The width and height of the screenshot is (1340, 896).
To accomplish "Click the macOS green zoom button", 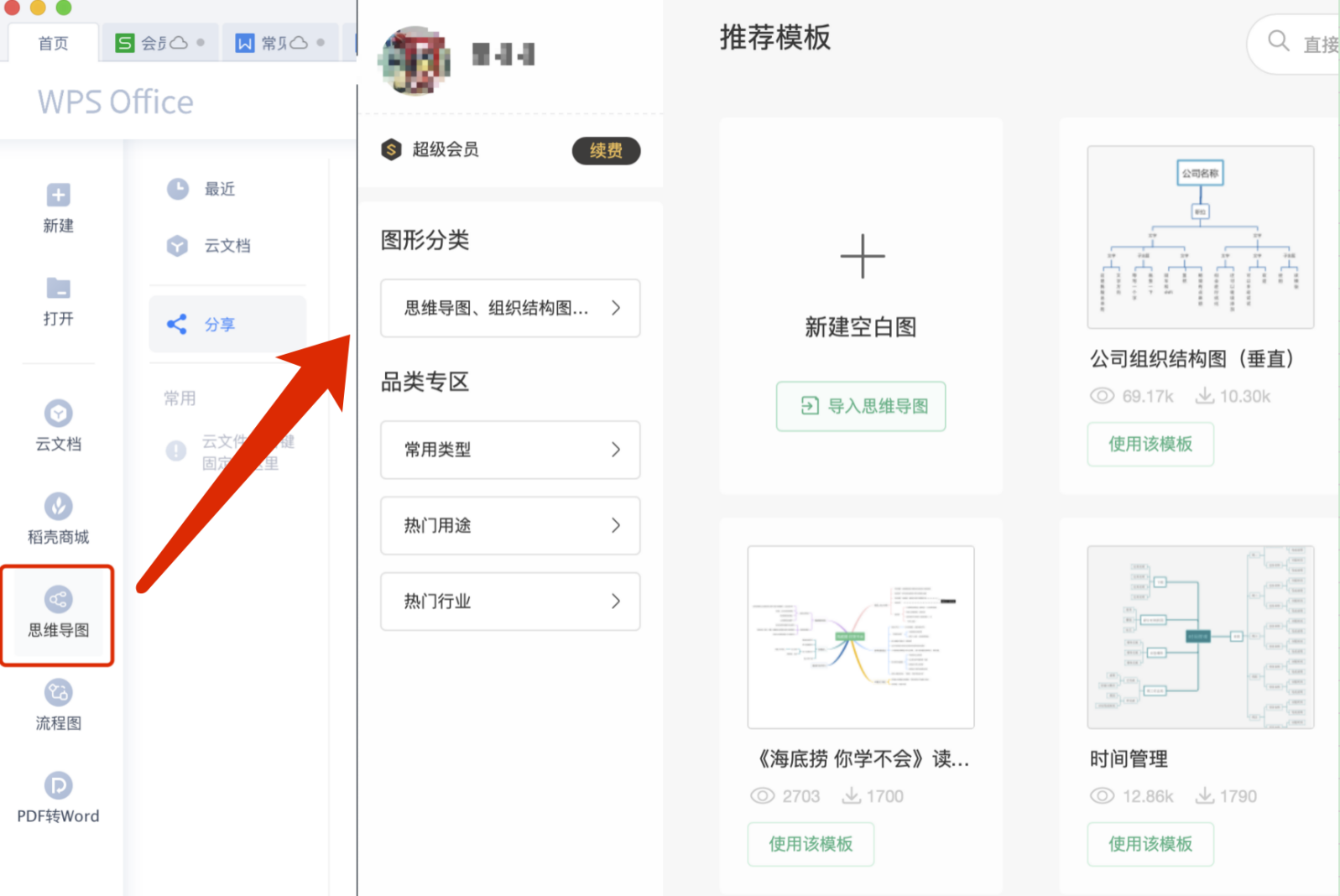I will point(63,7).
